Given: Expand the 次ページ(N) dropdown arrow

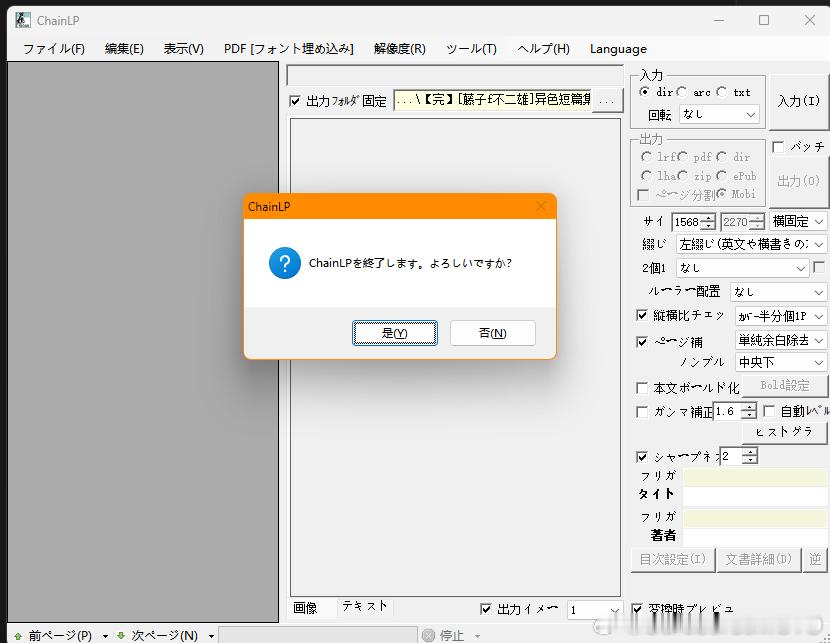Looking at the screenshot, I should [211, 636].
